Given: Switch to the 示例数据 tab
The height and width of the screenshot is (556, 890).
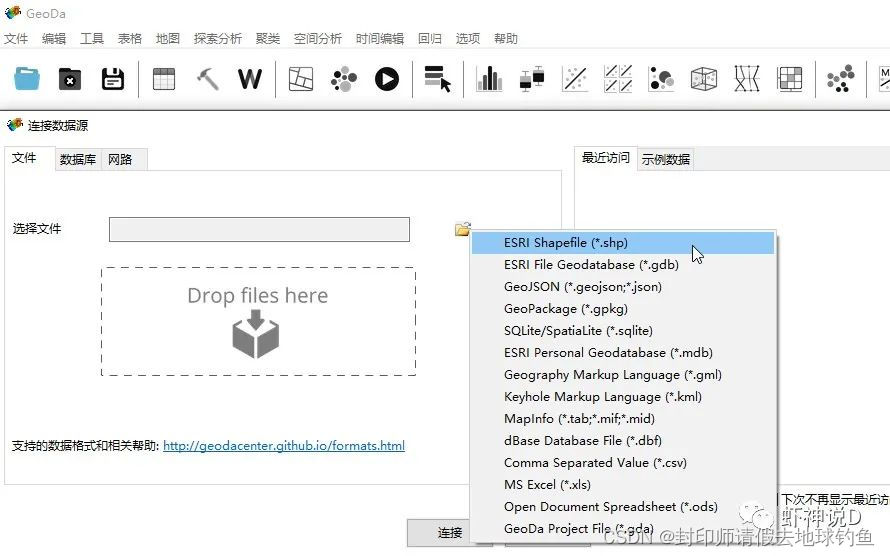Looking at the screenshot, I should tap(666, 159).
